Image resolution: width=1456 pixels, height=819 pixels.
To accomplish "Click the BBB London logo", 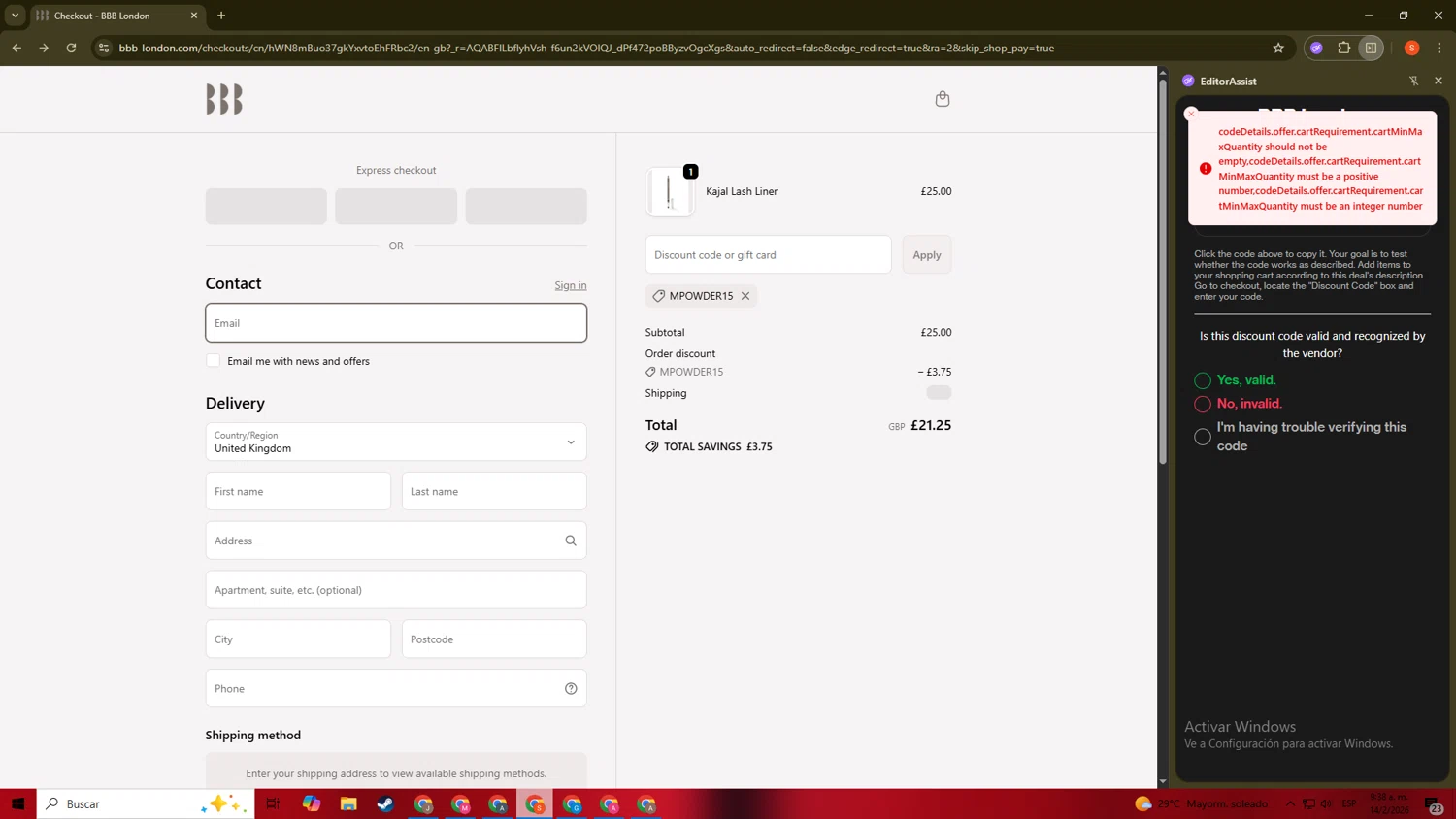I will coord(224,99).
